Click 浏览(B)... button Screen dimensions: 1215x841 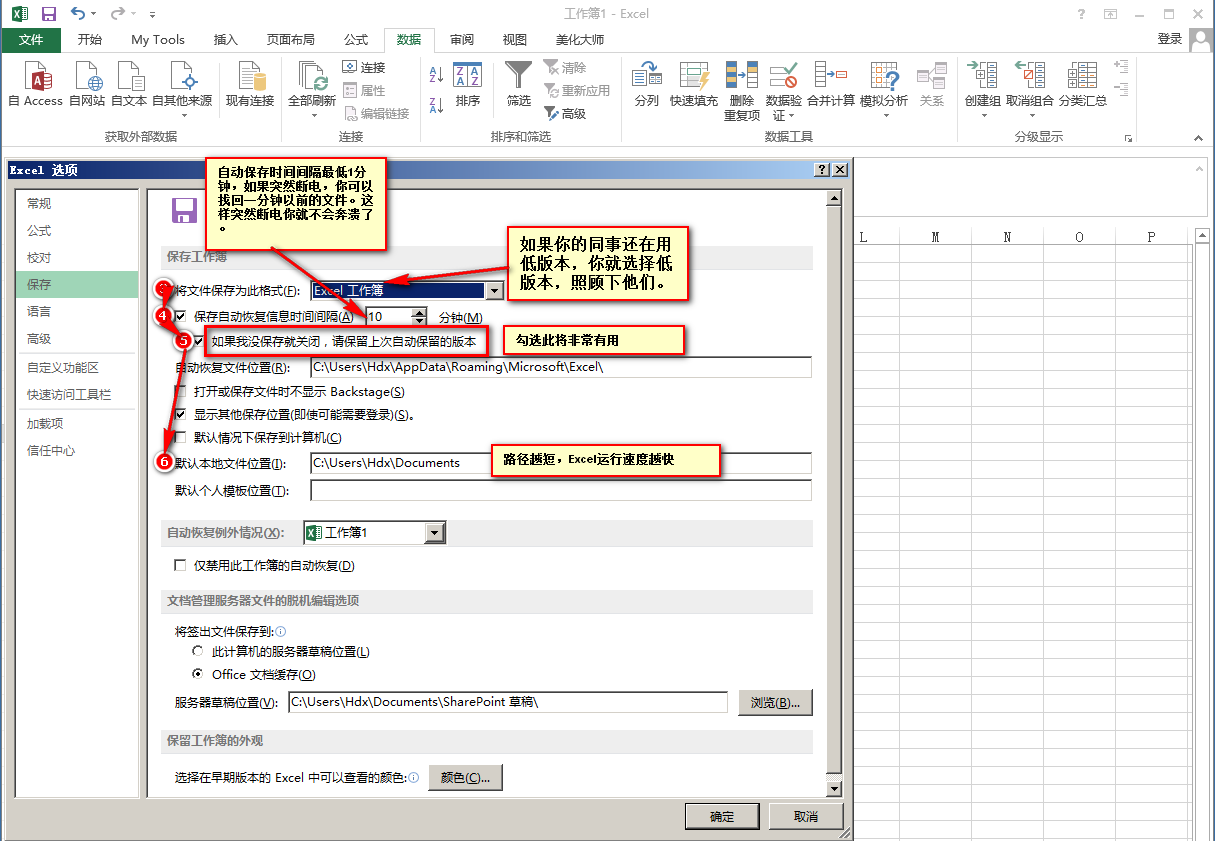pos(775,702)
